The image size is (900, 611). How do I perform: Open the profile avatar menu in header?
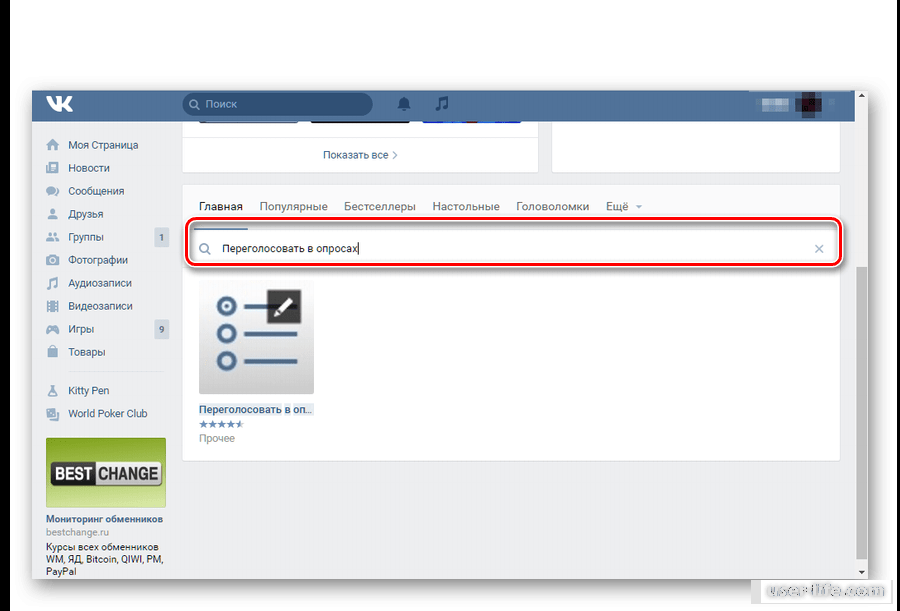(809, 104)
